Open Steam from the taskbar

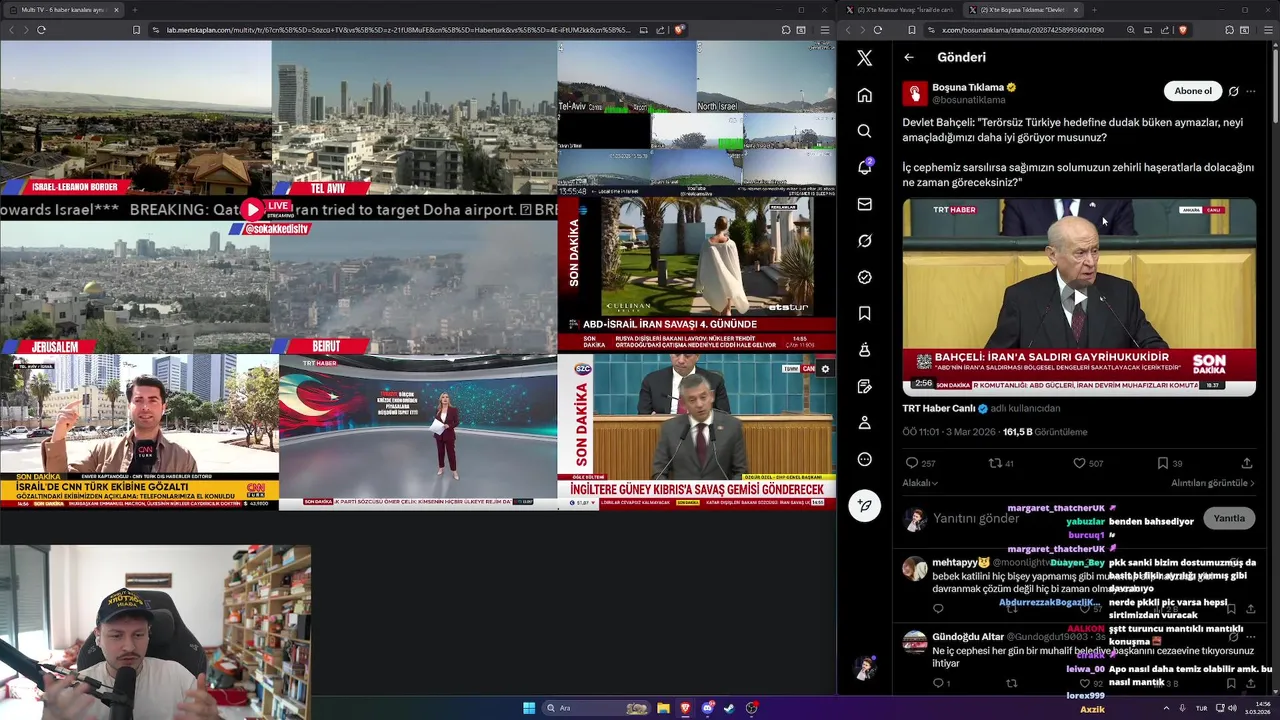click(729, 708)
